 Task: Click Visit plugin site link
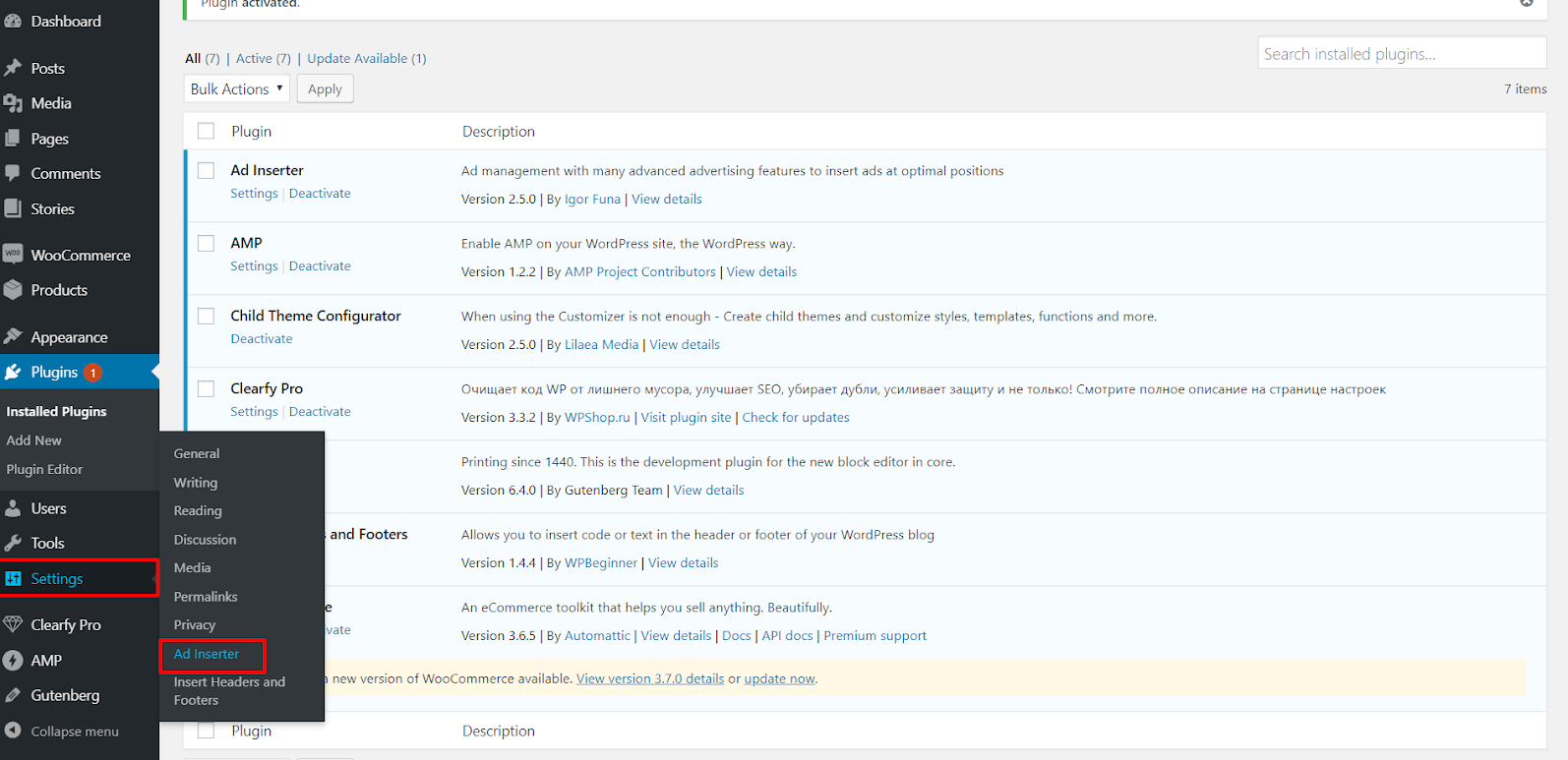point(686,417)
